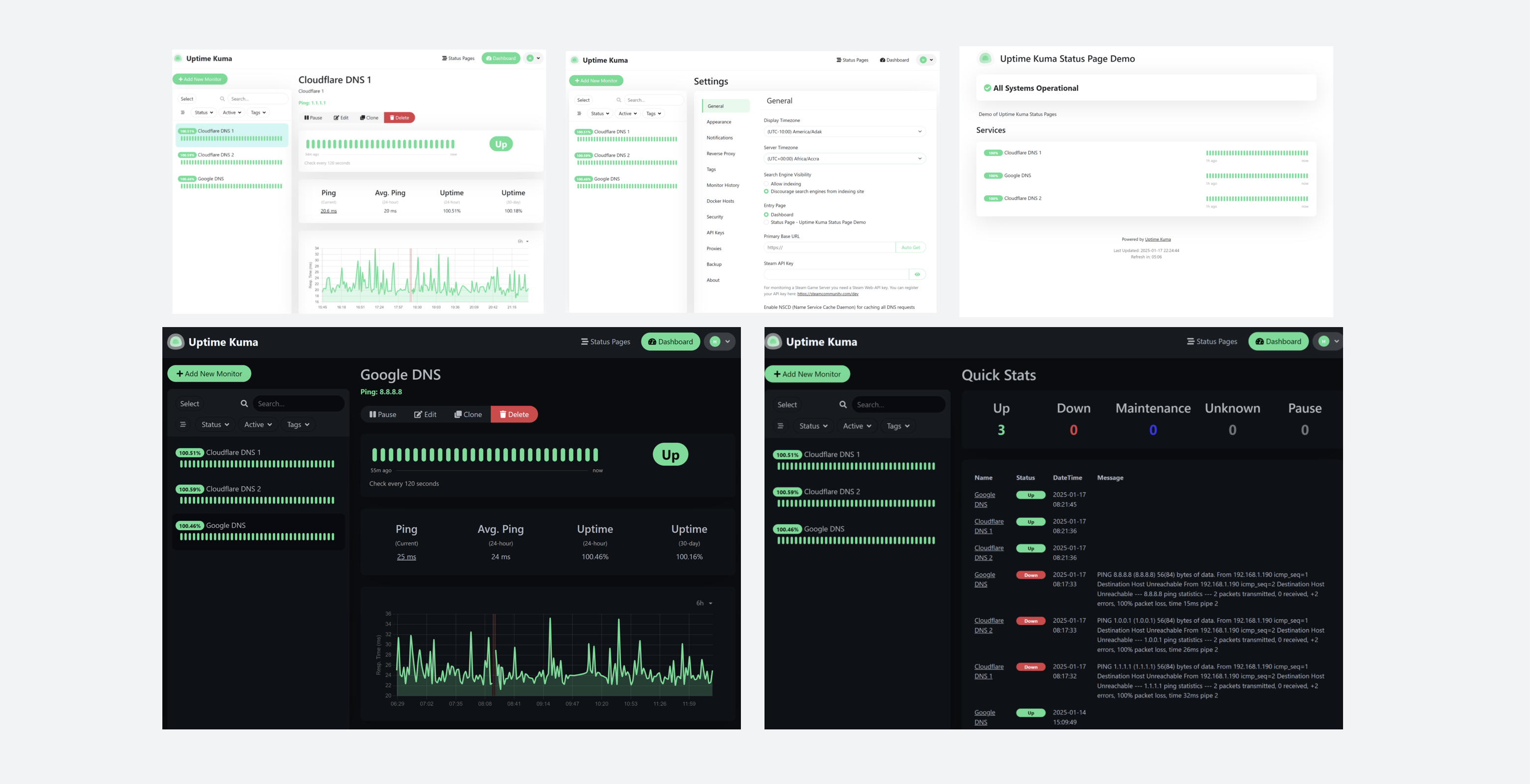Select Discourage search engines from indexing
Image resolution: width=1530 pixels, height=784 pixels.
[766, 191]
